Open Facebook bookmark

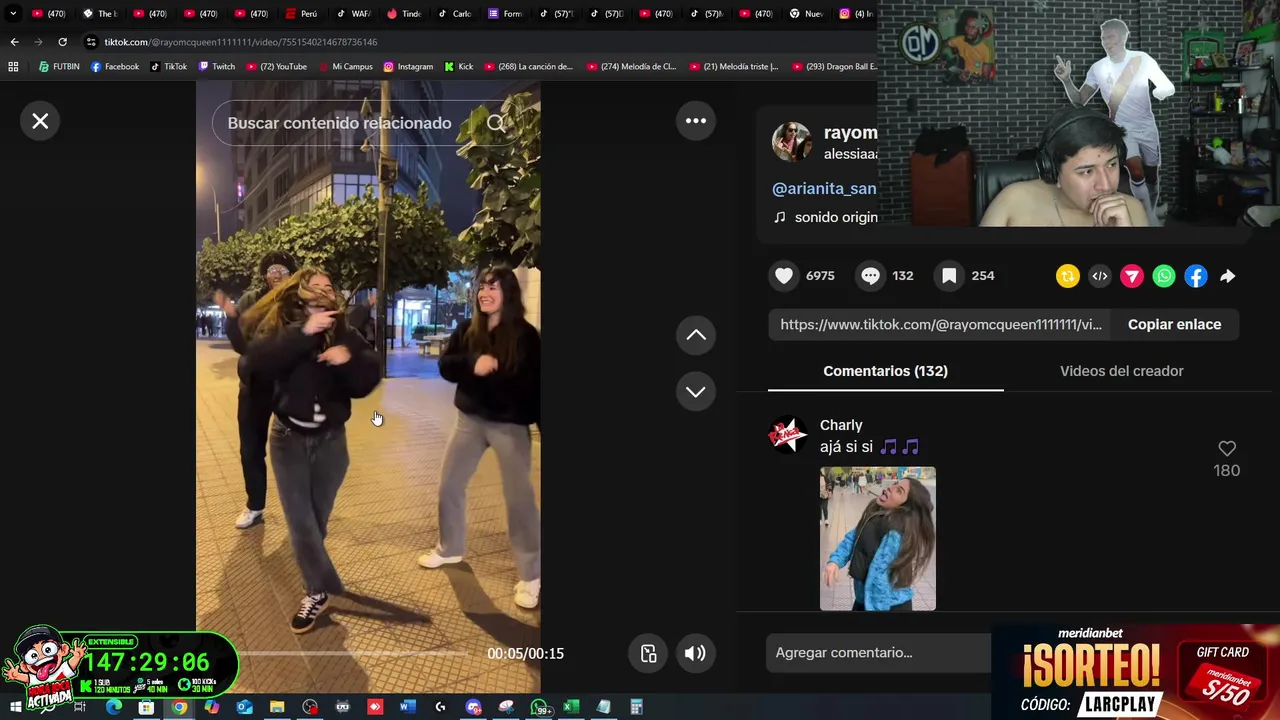coord(115,67)
